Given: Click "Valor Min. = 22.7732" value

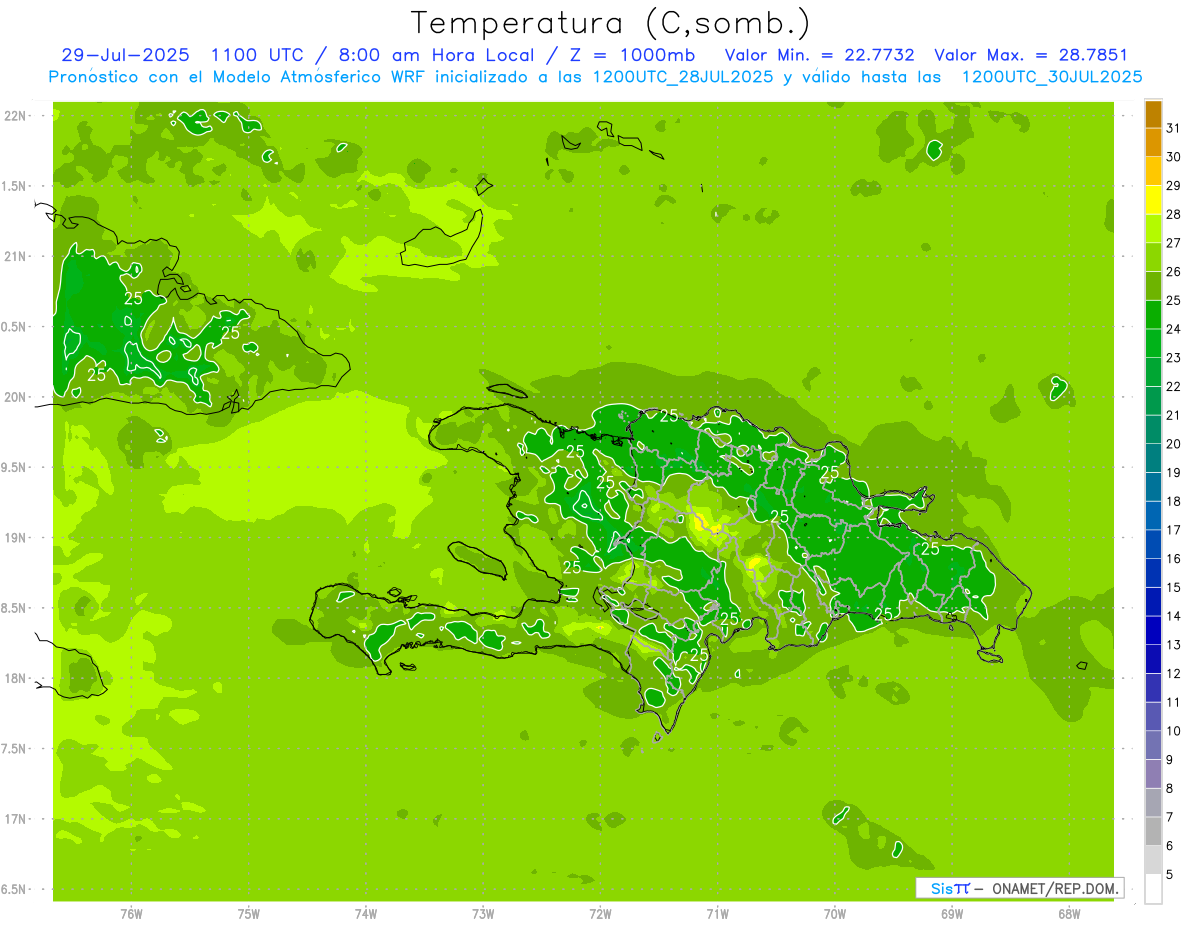Looking at the screenshot, I should tap(819, 55).
